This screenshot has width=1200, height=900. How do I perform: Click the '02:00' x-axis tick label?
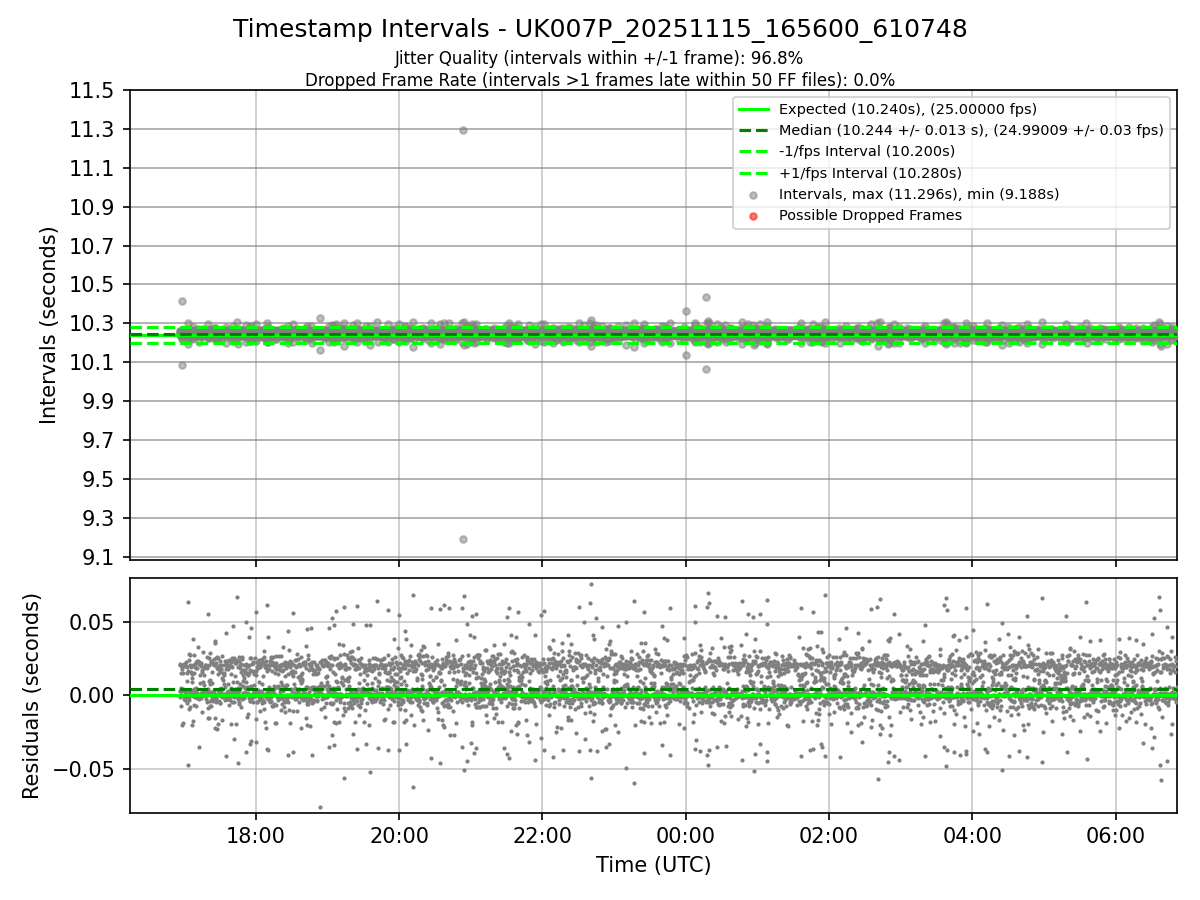click(x=829, y=834)
